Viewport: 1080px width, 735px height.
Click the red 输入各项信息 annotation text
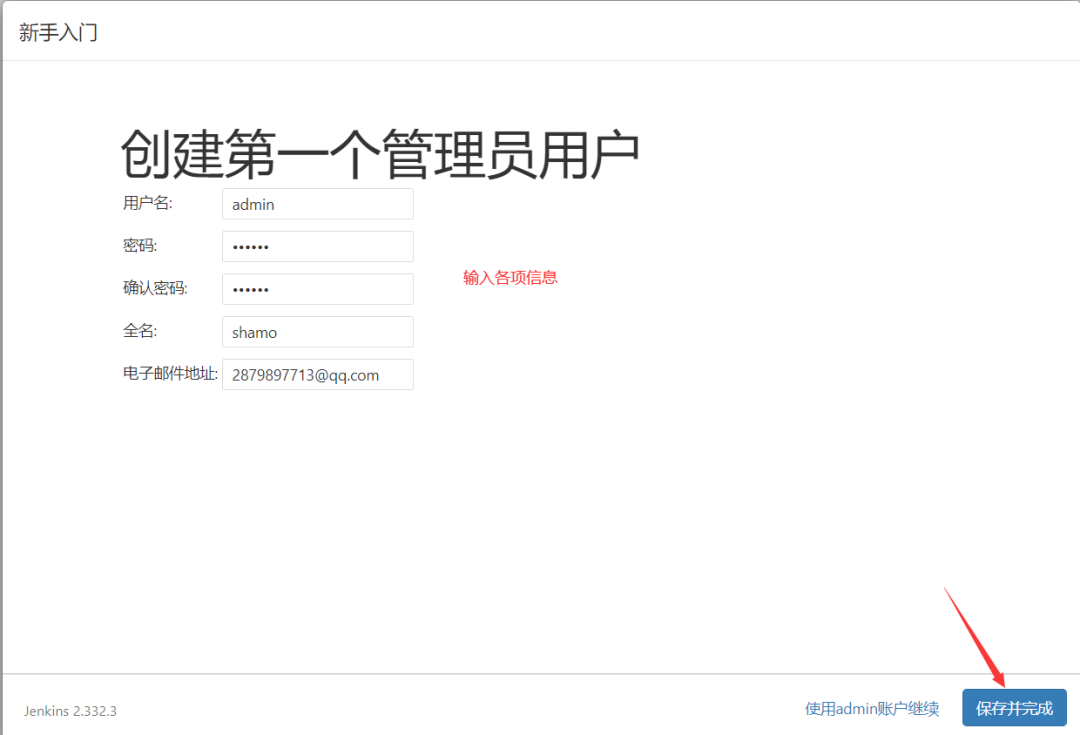pos(510,277)
